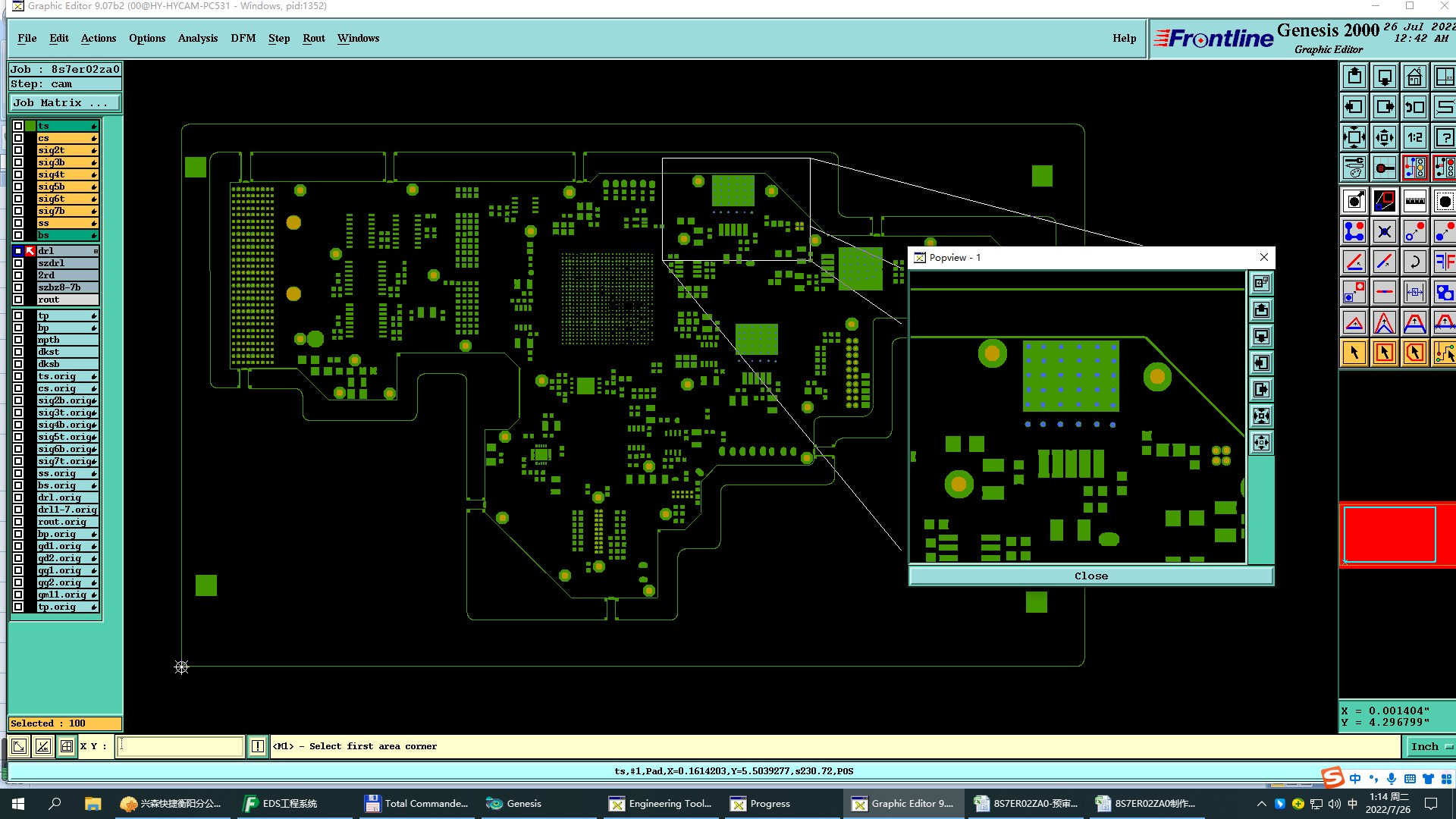Check the rout layer checkbox

pos(18,300)
